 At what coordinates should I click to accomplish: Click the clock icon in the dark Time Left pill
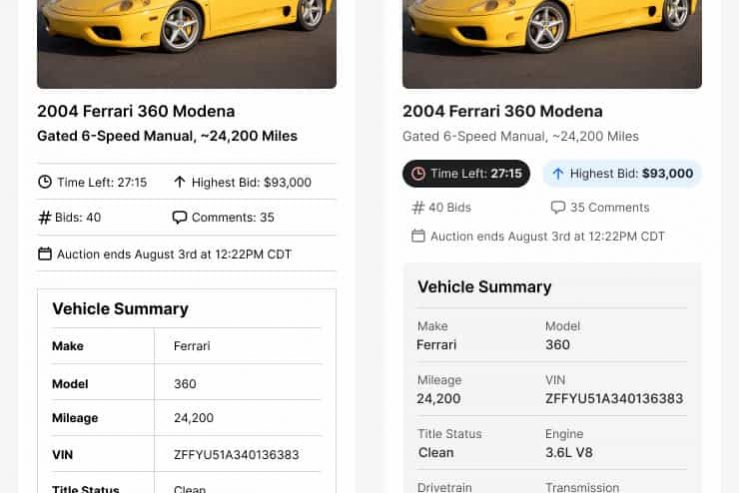click(x=418, y=174)
